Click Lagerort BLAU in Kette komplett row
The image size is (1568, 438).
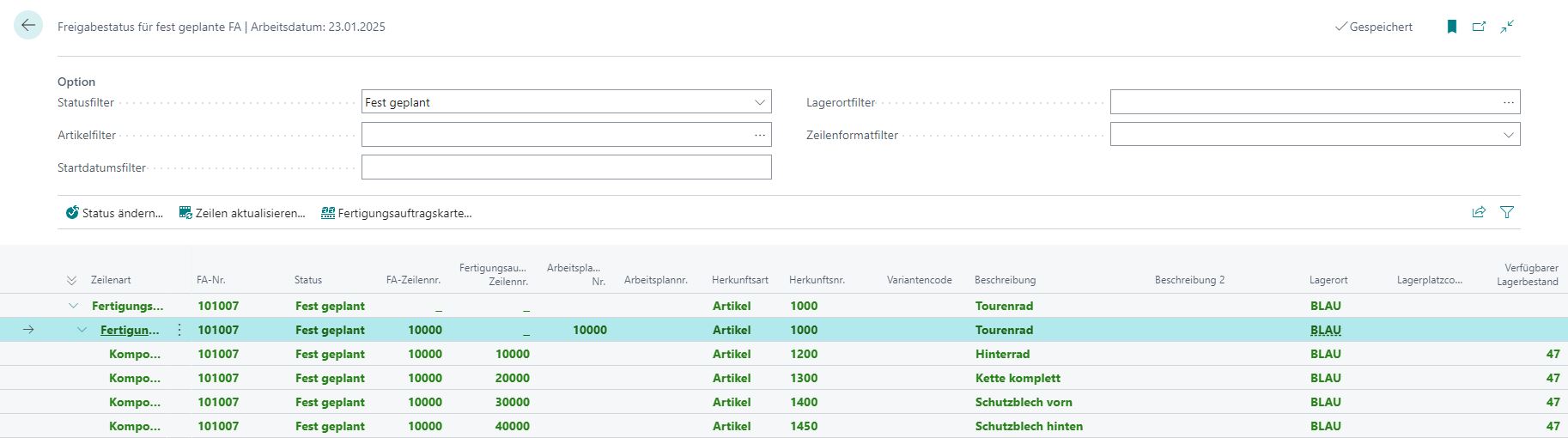point(1326,378)
